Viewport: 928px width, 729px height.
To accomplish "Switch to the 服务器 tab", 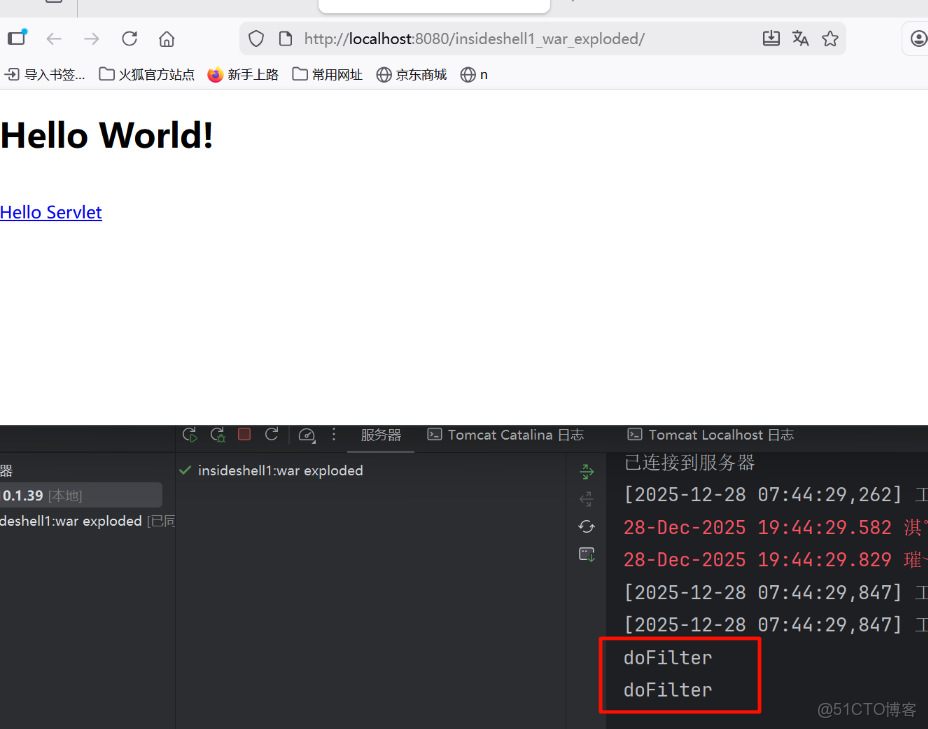I will pos(381,435).
